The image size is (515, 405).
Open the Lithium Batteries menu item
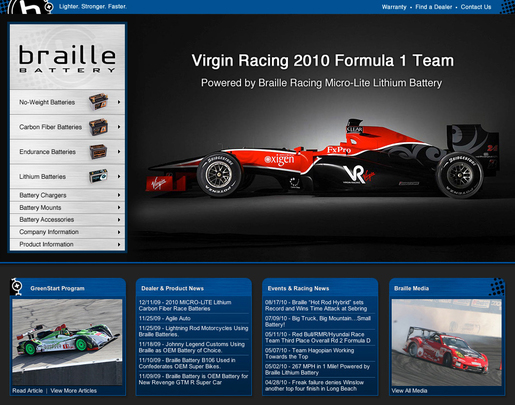point(67,176)
